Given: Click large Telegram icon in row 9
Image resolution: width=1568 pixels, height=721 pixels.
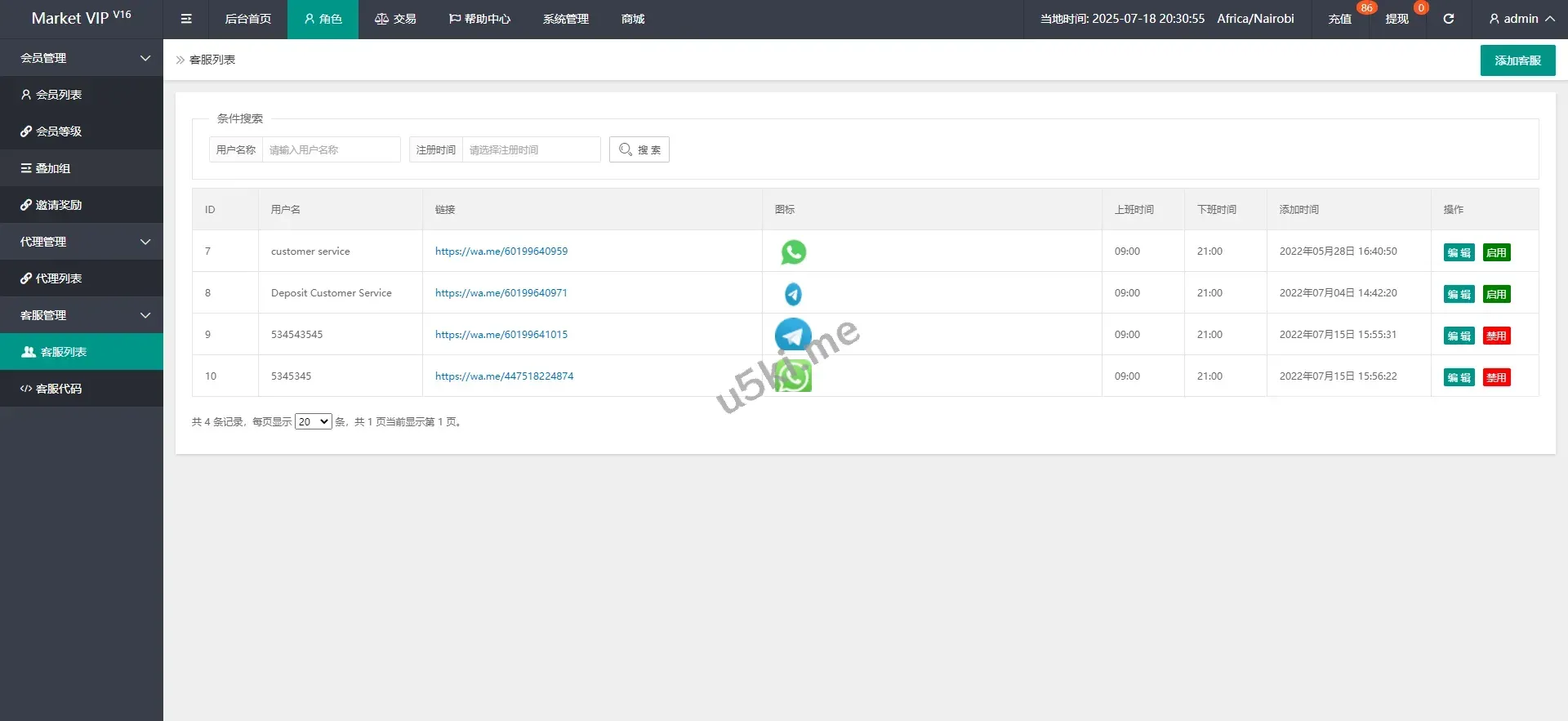Looking at the screenshot, I should coord(793,335).
